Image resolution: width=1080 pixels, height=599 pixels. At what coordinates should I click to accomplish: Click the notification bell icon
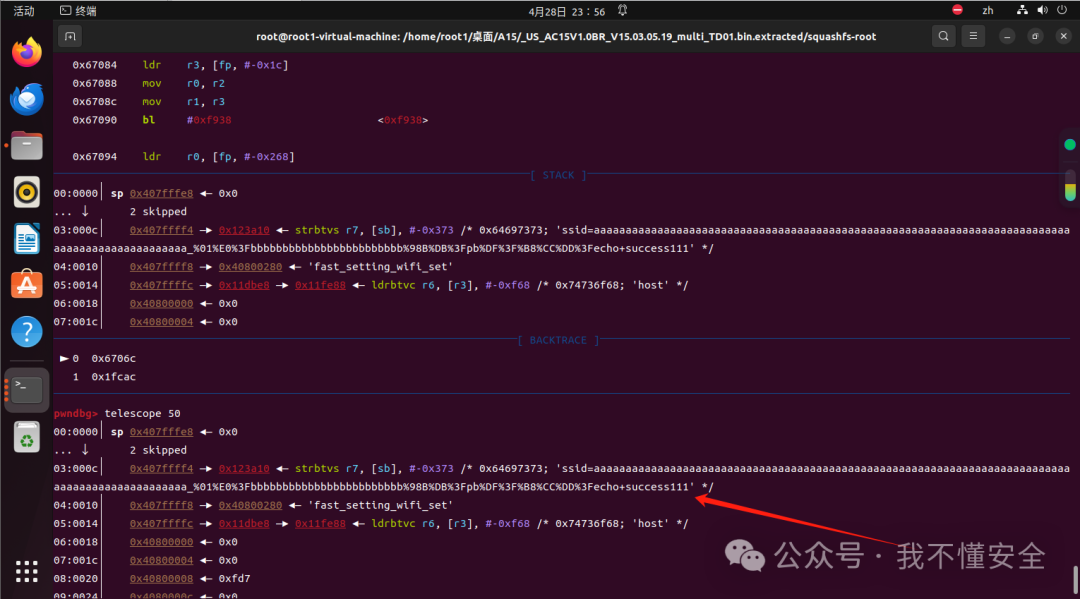622,10
